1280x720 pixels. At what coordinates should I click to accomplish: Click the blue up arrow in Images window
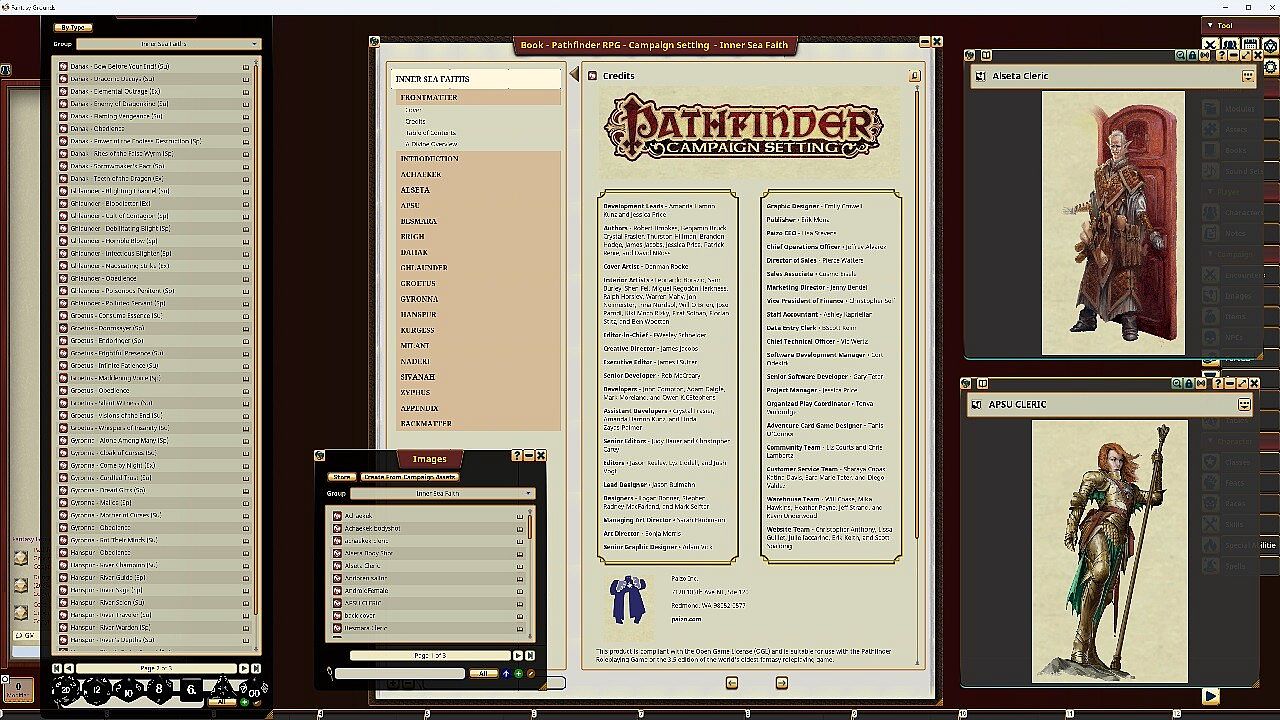(x=506, y=674)
